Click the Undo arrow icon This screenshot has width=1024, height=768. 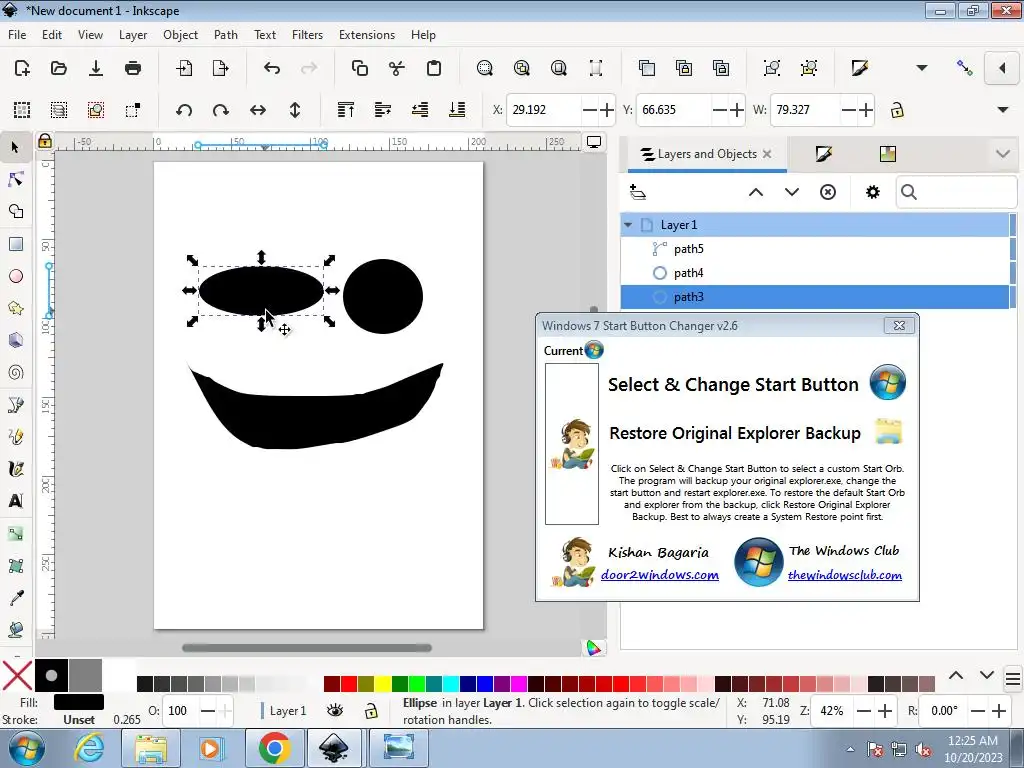click(272, 68)
